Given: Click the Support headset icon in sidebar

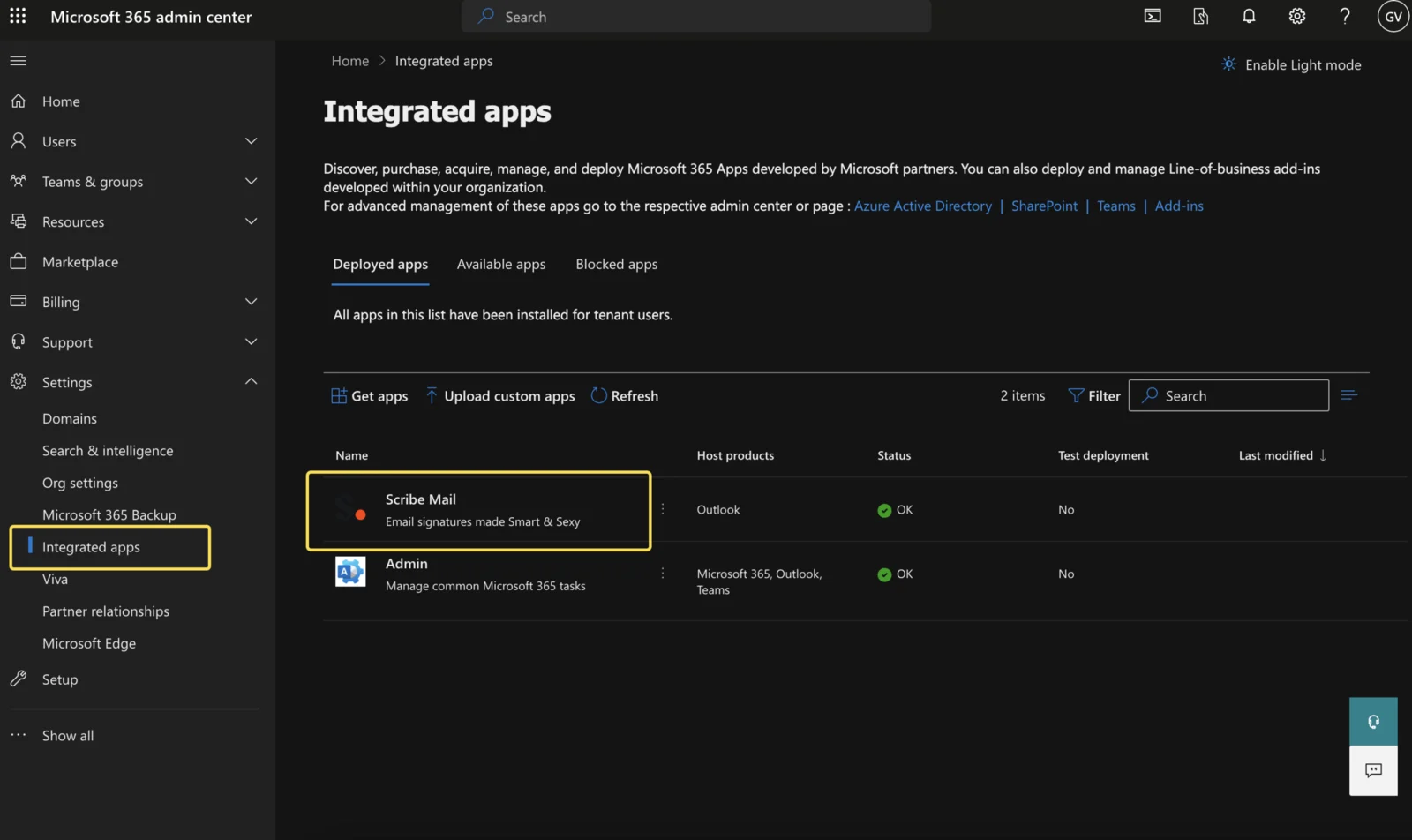Looking at the screenshot, I should (x=19, y=341).
